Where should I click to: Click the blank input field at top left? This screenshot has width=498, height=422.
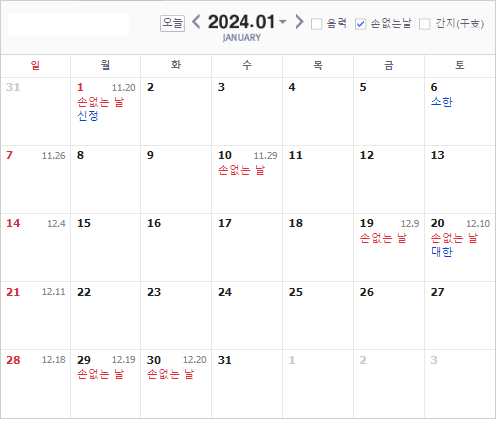click(68, 24)
